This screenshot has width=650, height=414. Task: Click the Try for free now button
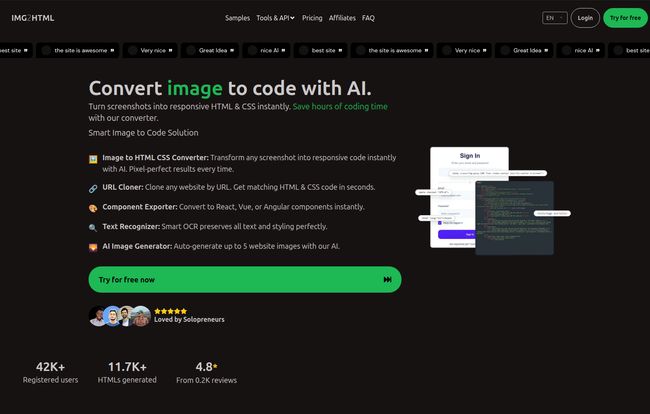(245, 280)
